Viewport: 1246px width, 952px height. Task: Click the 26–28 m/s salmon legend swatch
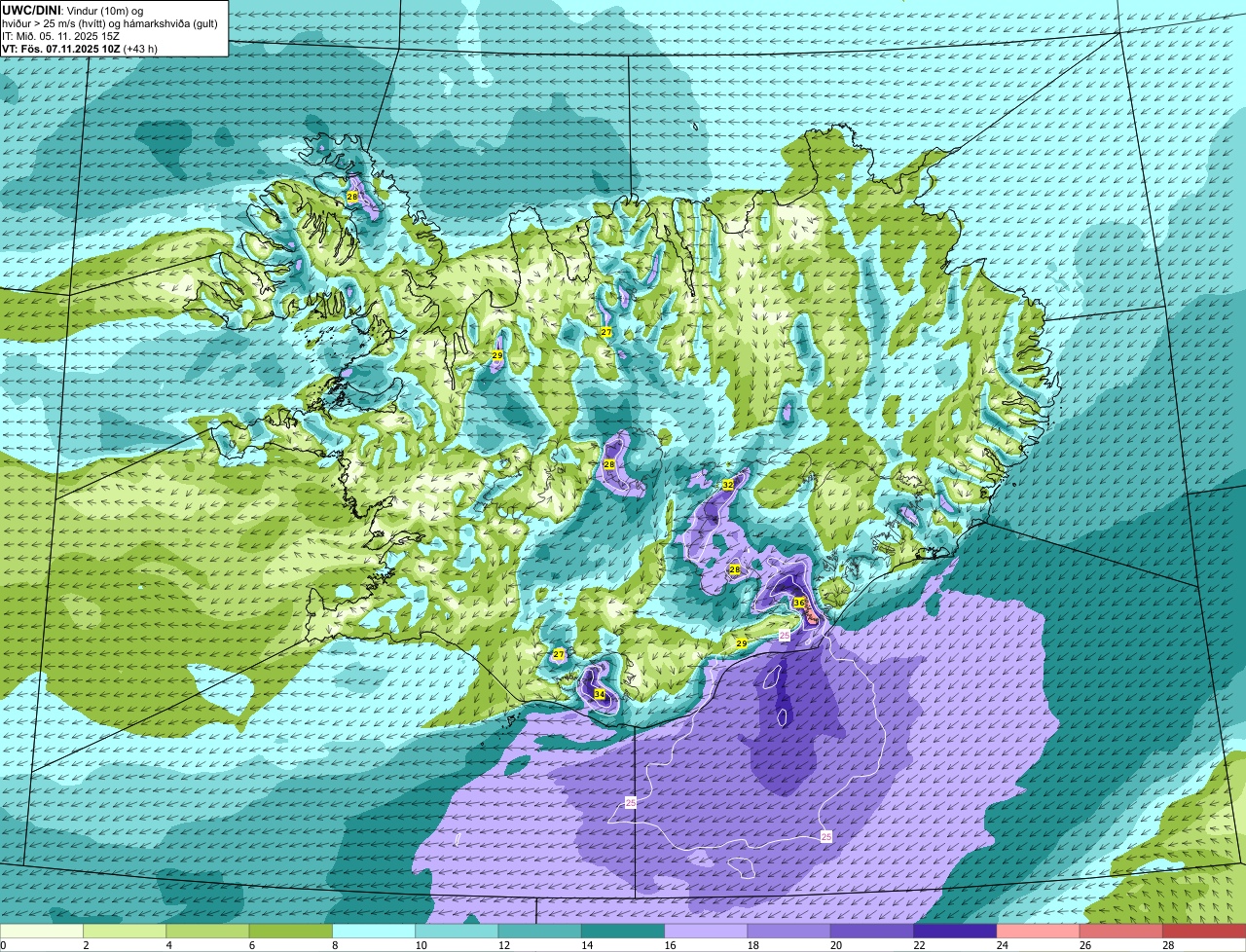pyautogui.click(x=1121, y=931)
